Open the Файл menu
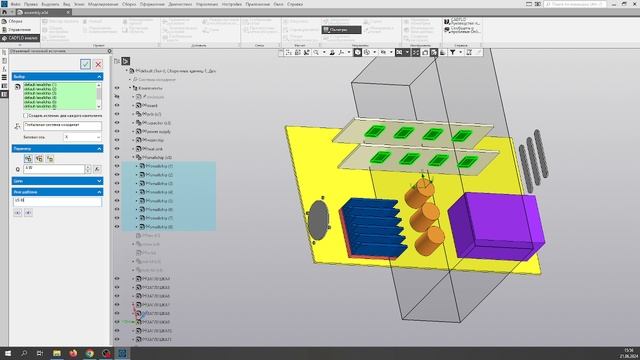 pos(15,4)
